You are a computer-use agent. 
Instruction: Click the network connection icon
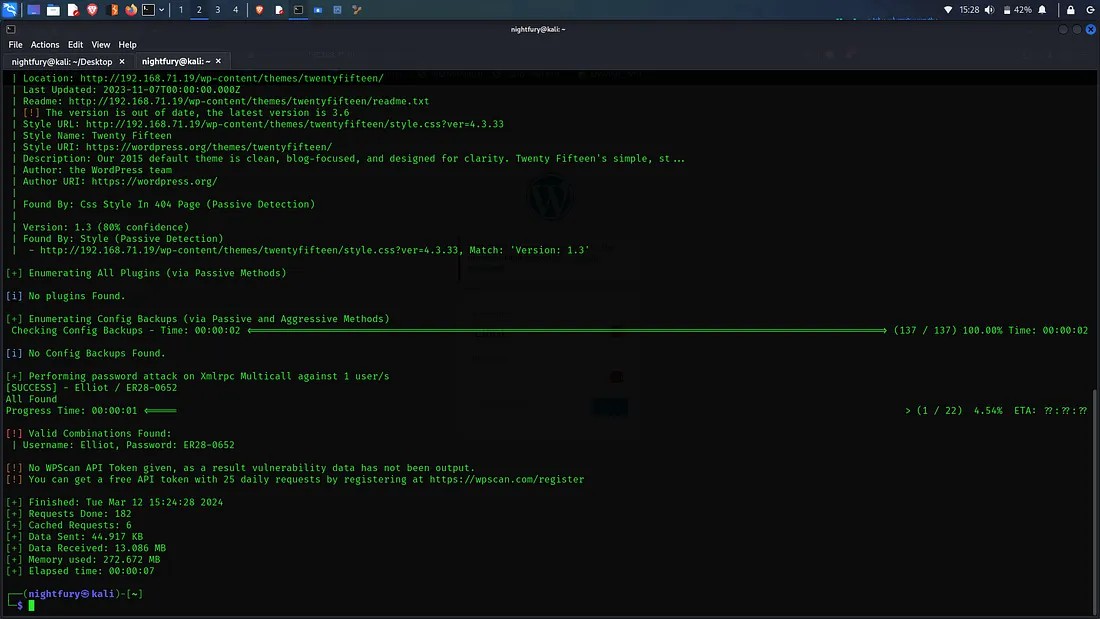tap(948, 9)
